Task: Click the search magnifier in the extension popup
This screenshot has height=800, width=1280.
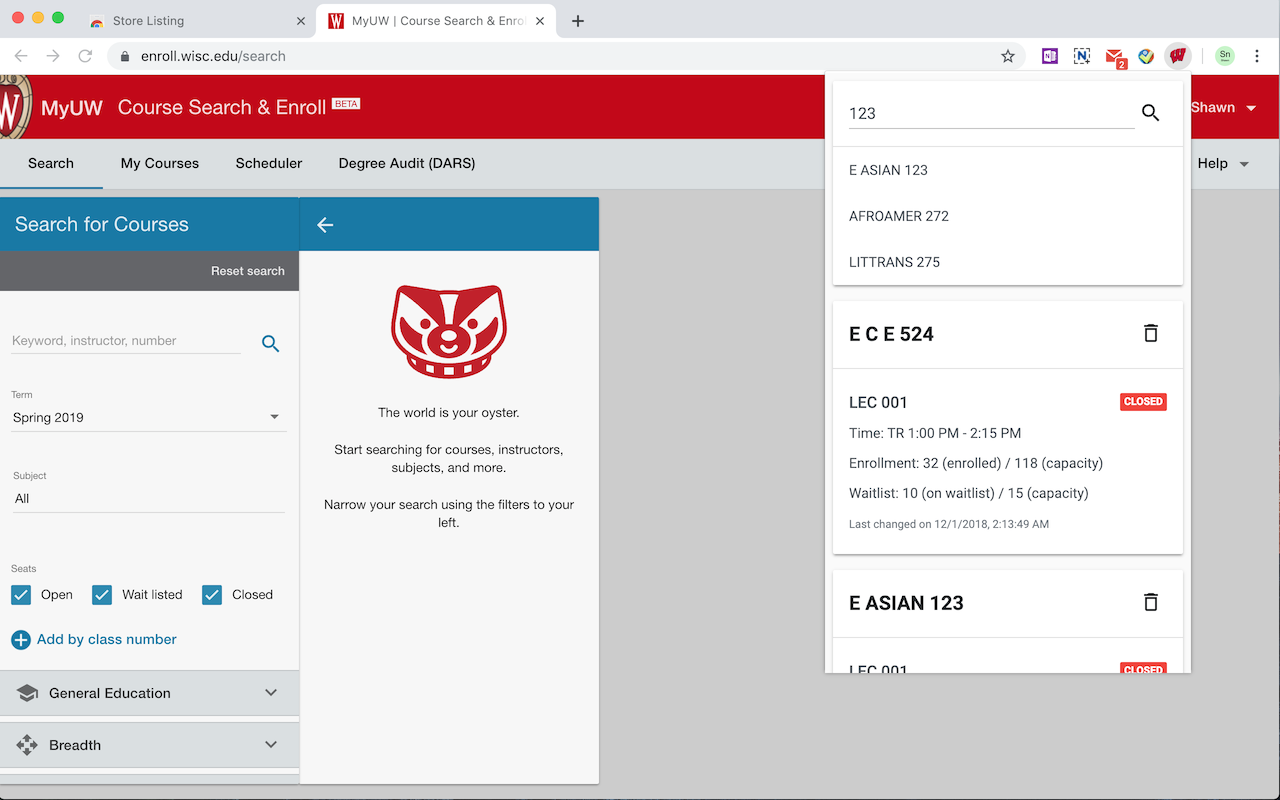Action: pyautogui.click(x=1150, y=113)
